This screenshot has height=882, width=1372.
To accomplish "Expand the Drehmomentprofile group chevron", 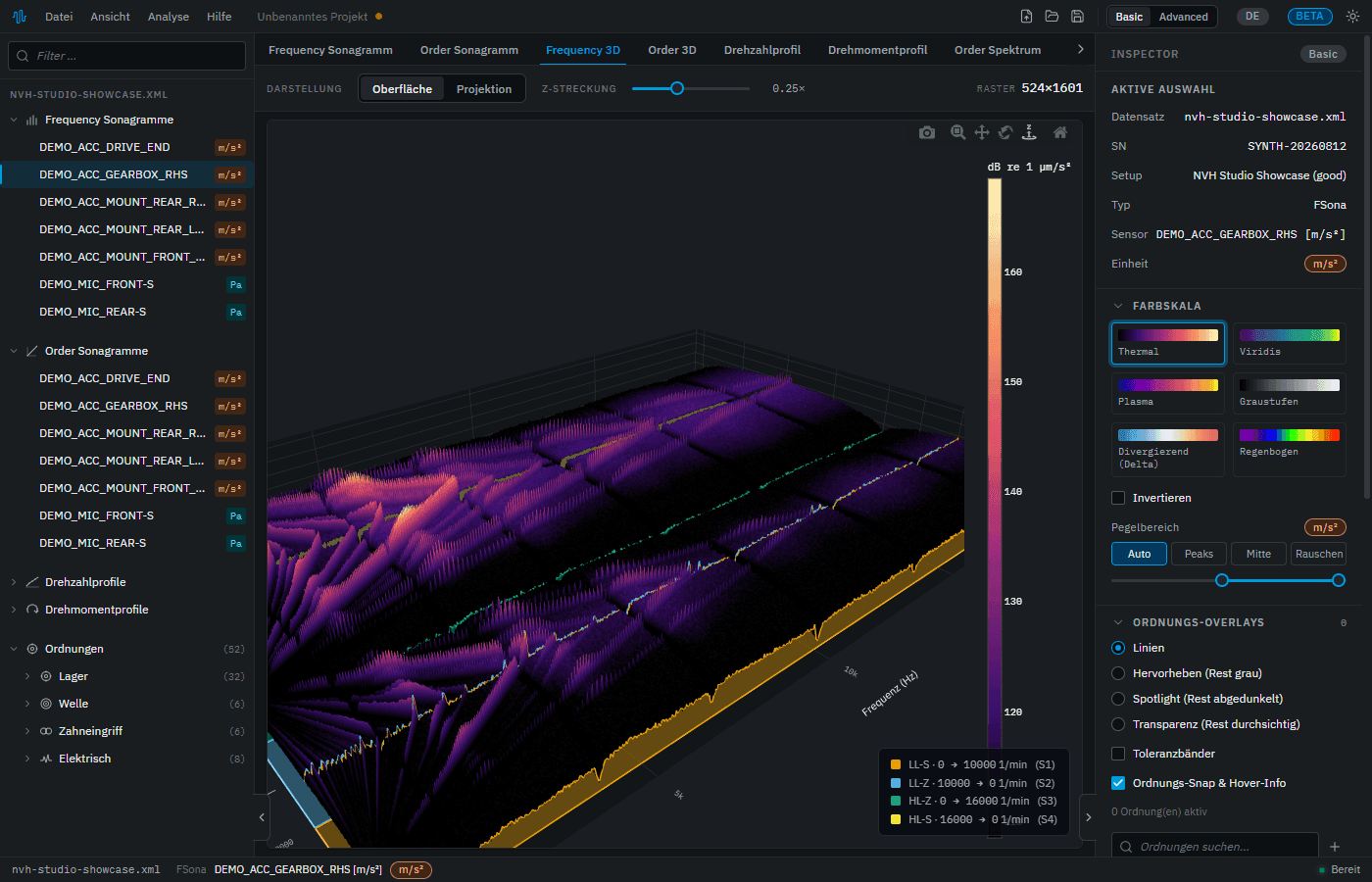I will coord(14,610).
